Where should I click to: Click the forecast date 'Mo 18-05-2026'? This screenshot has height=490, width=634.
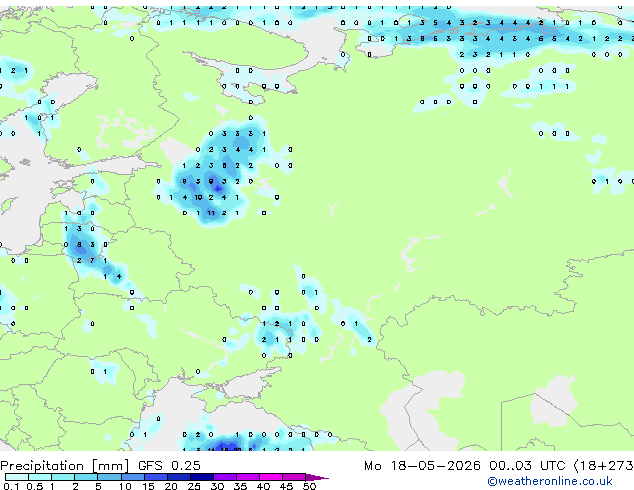[422, 466]
